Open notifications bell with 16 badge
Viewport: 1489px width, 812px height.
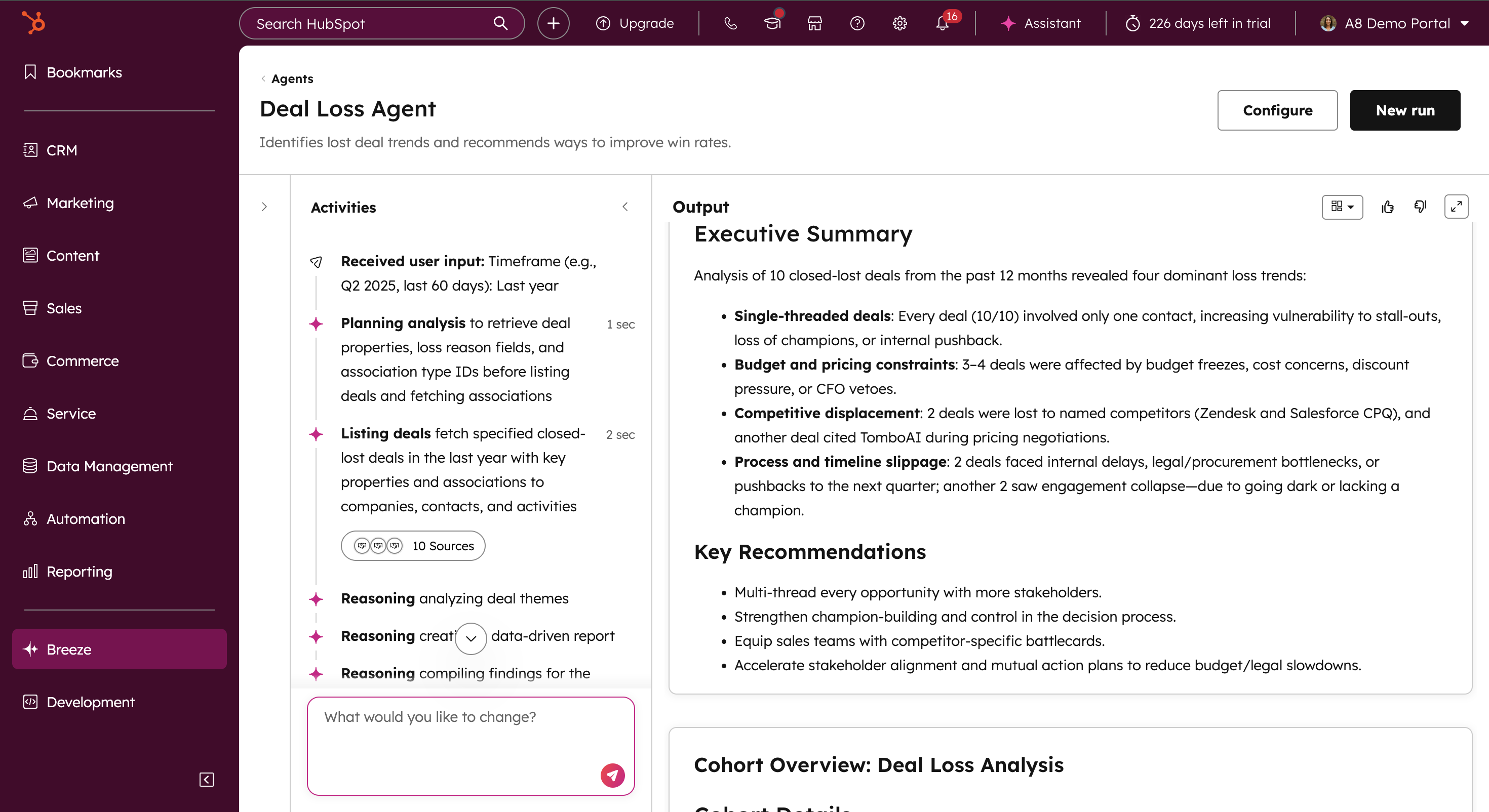tap(942, 23)
